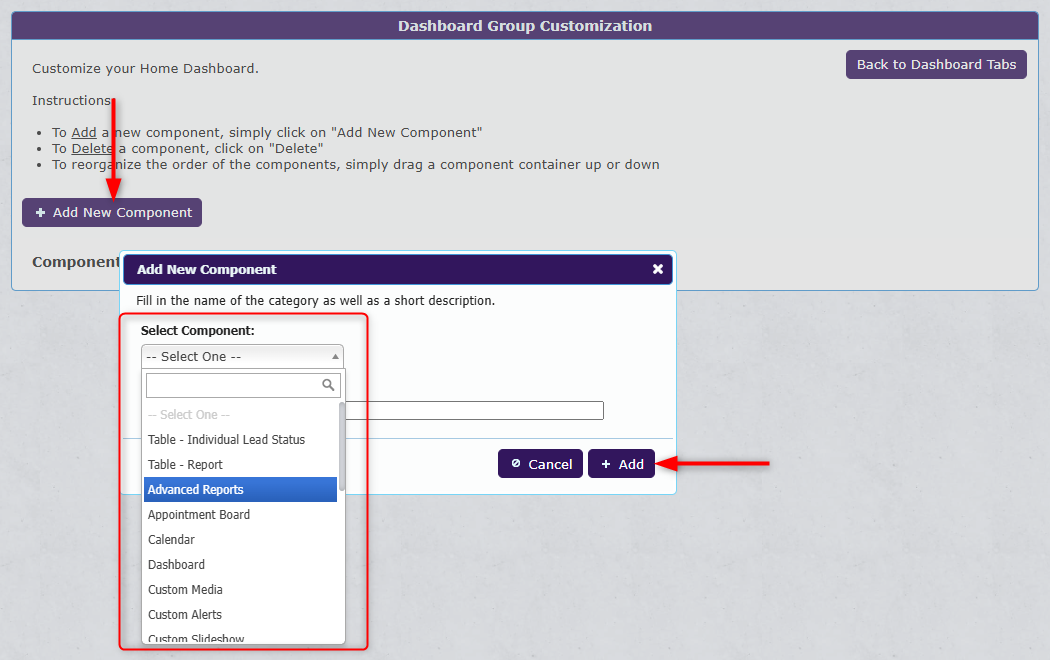
Task: Select the Custom Slideshow option
Action: point(196,637)
